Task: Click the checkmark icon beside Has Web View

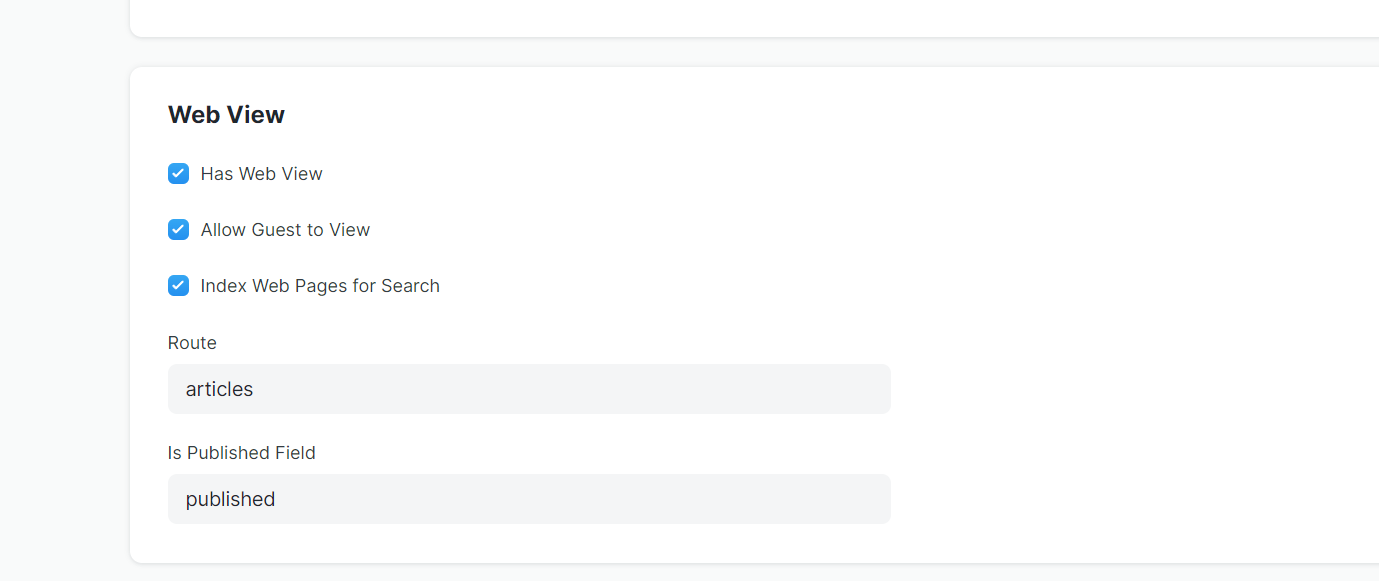Action: pos(178,174)
